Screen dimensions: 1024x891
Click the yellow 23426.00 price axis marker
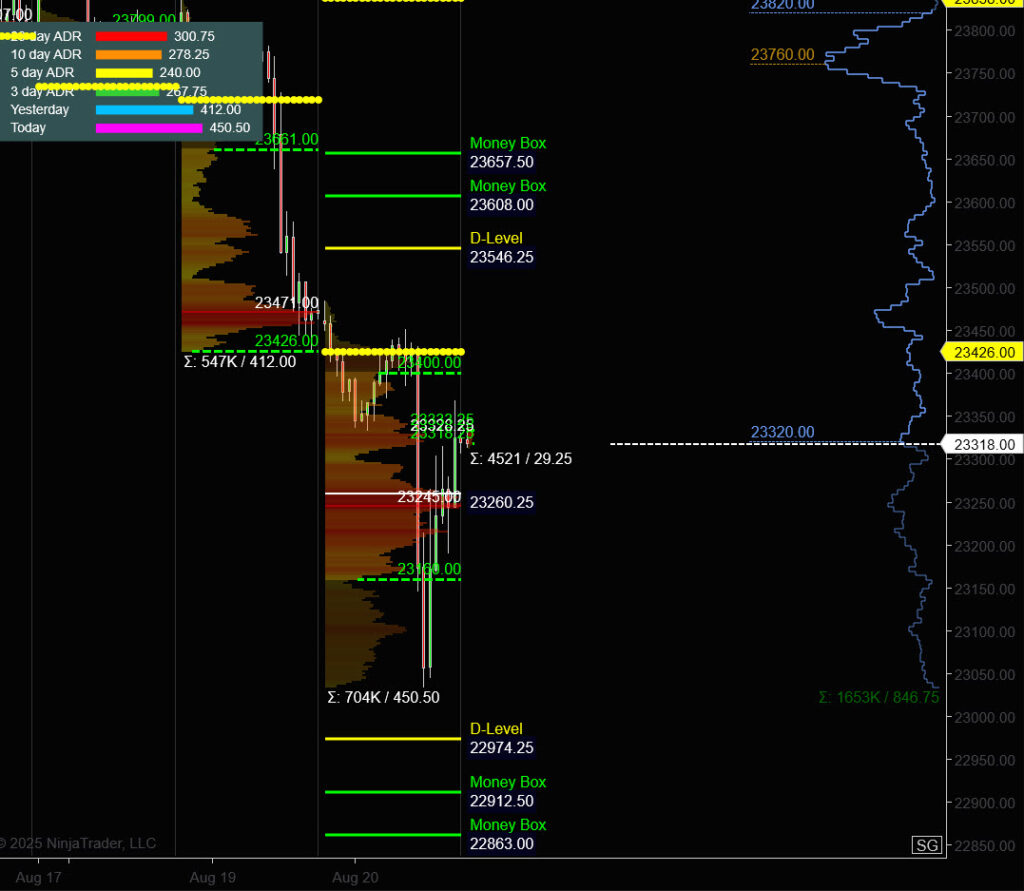(984, 352)
